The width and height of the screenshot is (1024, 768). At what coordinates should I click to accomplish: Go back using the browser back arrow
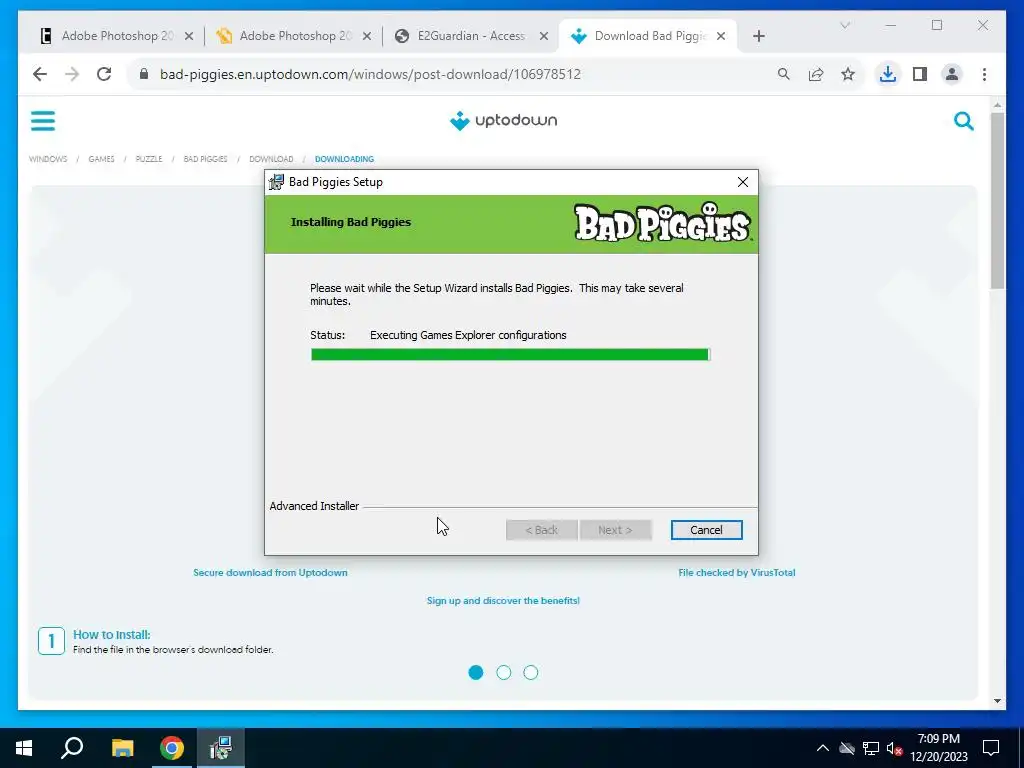40,74
